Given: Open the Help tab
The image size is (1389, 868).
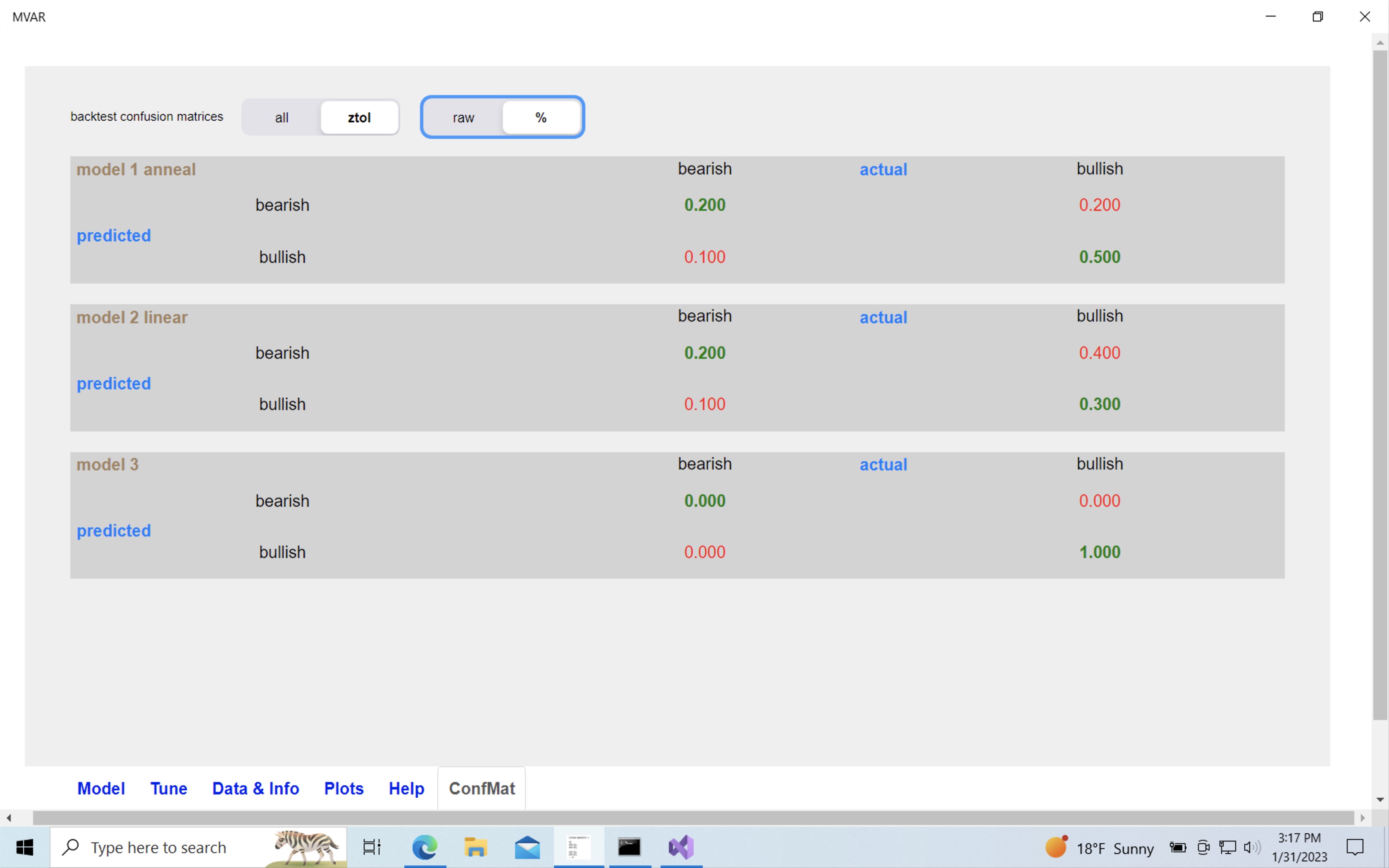Looking at the screenshot, I should click(406, 788).
